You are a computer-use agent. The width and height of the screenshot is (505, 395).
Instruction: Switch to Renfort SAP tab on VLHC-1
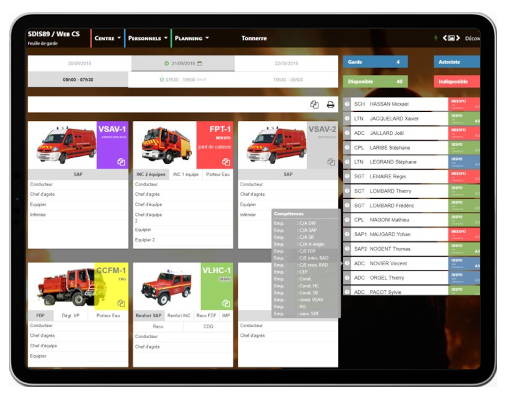149,315
